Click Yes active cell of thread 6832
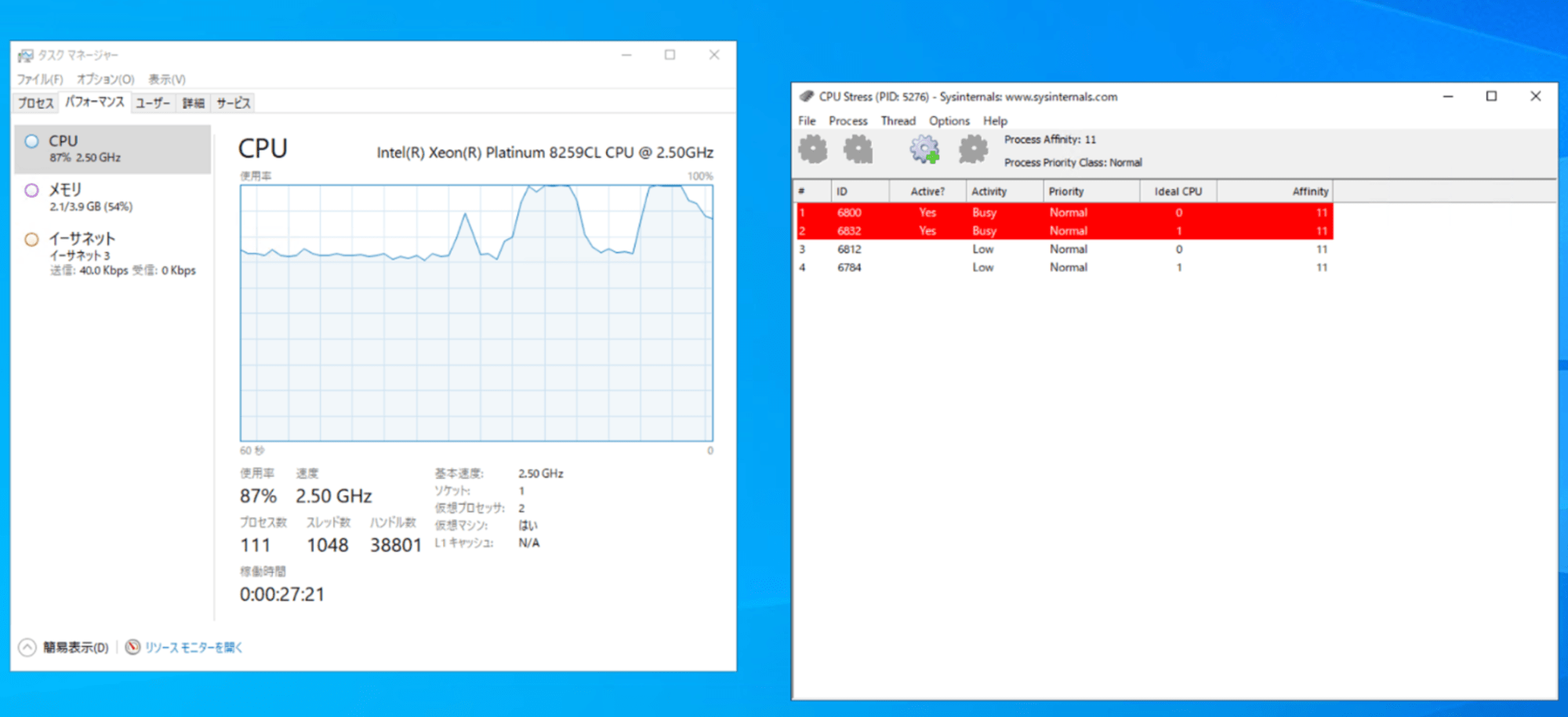This screenshot has width=1568, height=717. pyautogui.click(x=927, y=230)
